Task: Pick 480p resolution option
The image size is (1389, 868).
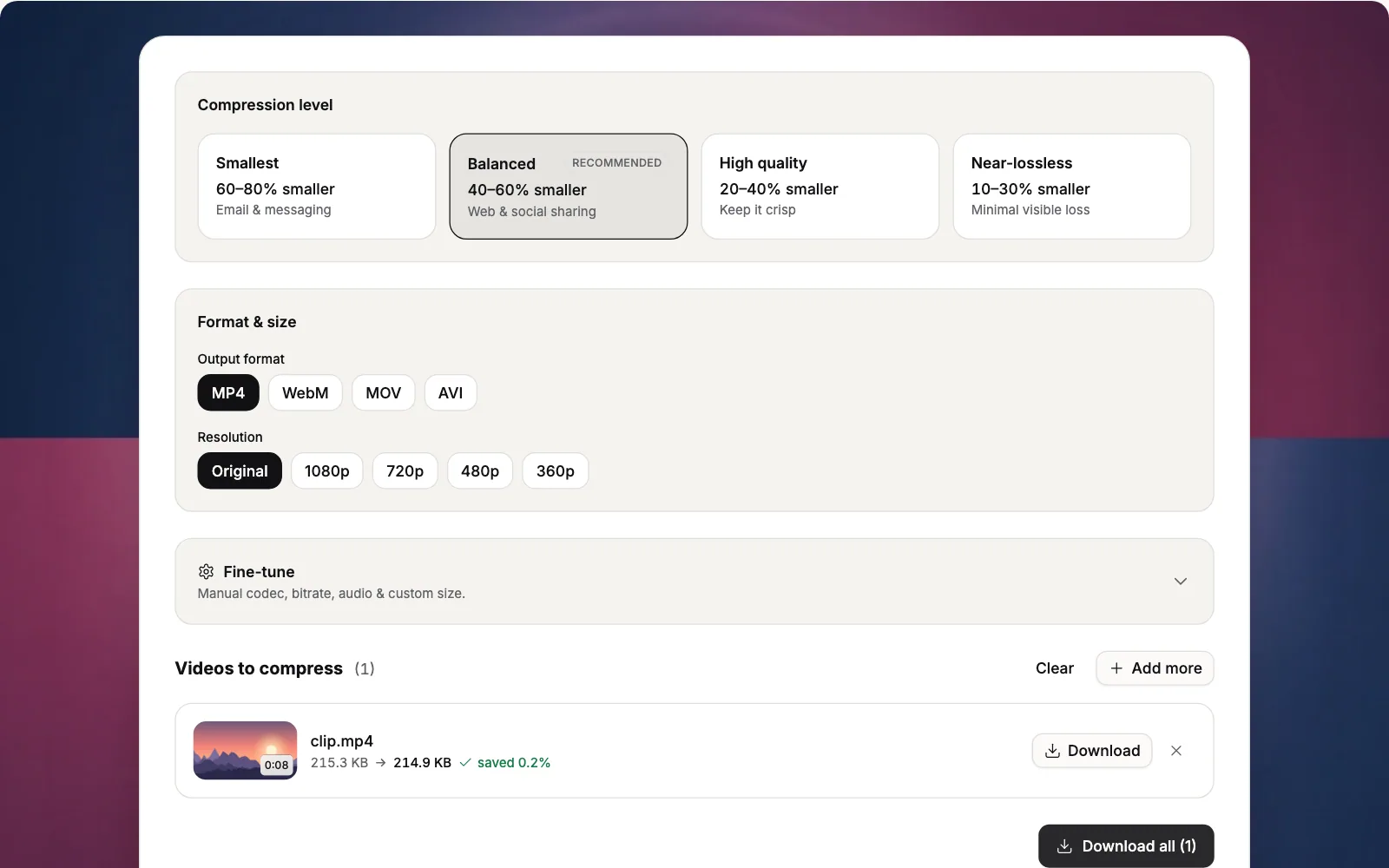Action: pos(480,471)
